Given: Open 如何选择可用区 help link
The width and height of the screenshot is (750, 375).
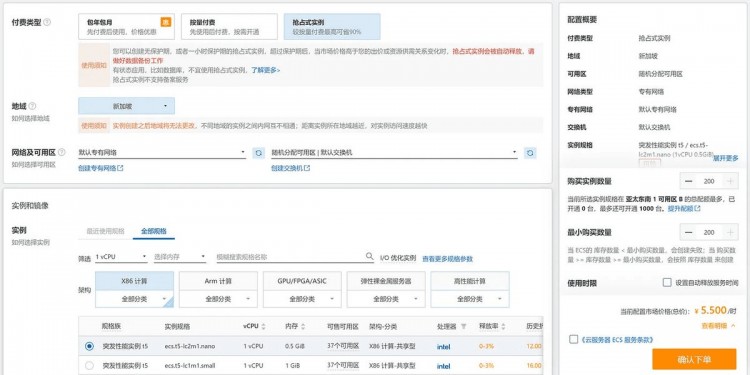Looking at the screenshot, I should tap(33, 165).
